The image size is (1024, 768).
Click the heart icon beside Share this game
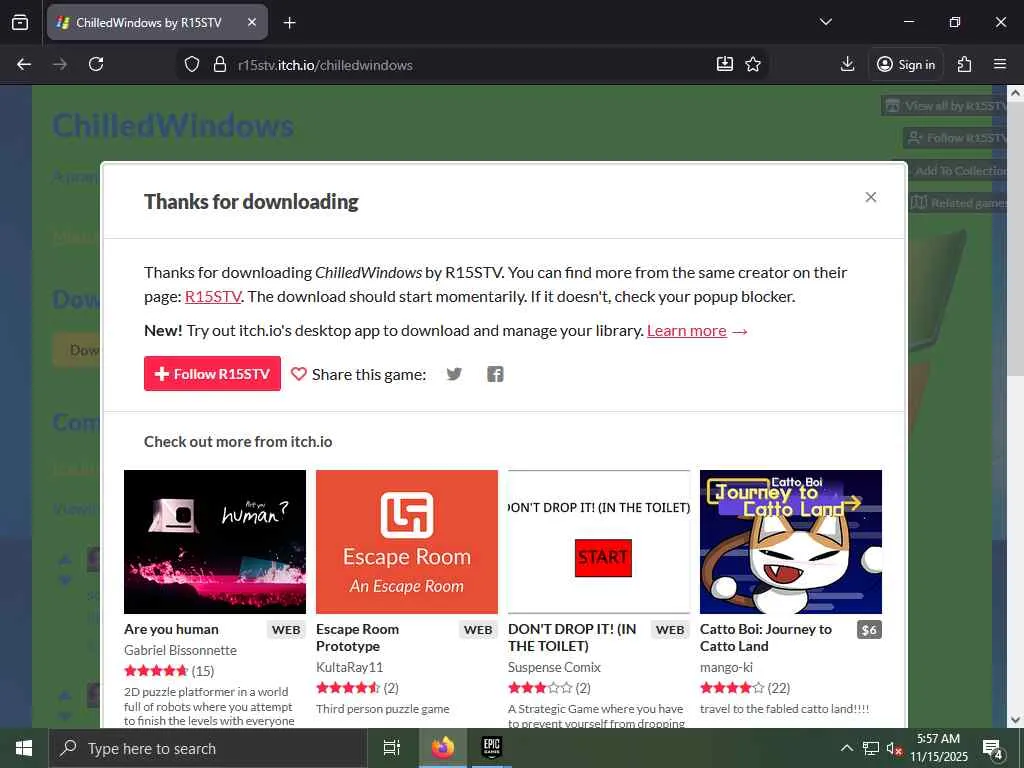pyautogui.click(x=298, y=374)
